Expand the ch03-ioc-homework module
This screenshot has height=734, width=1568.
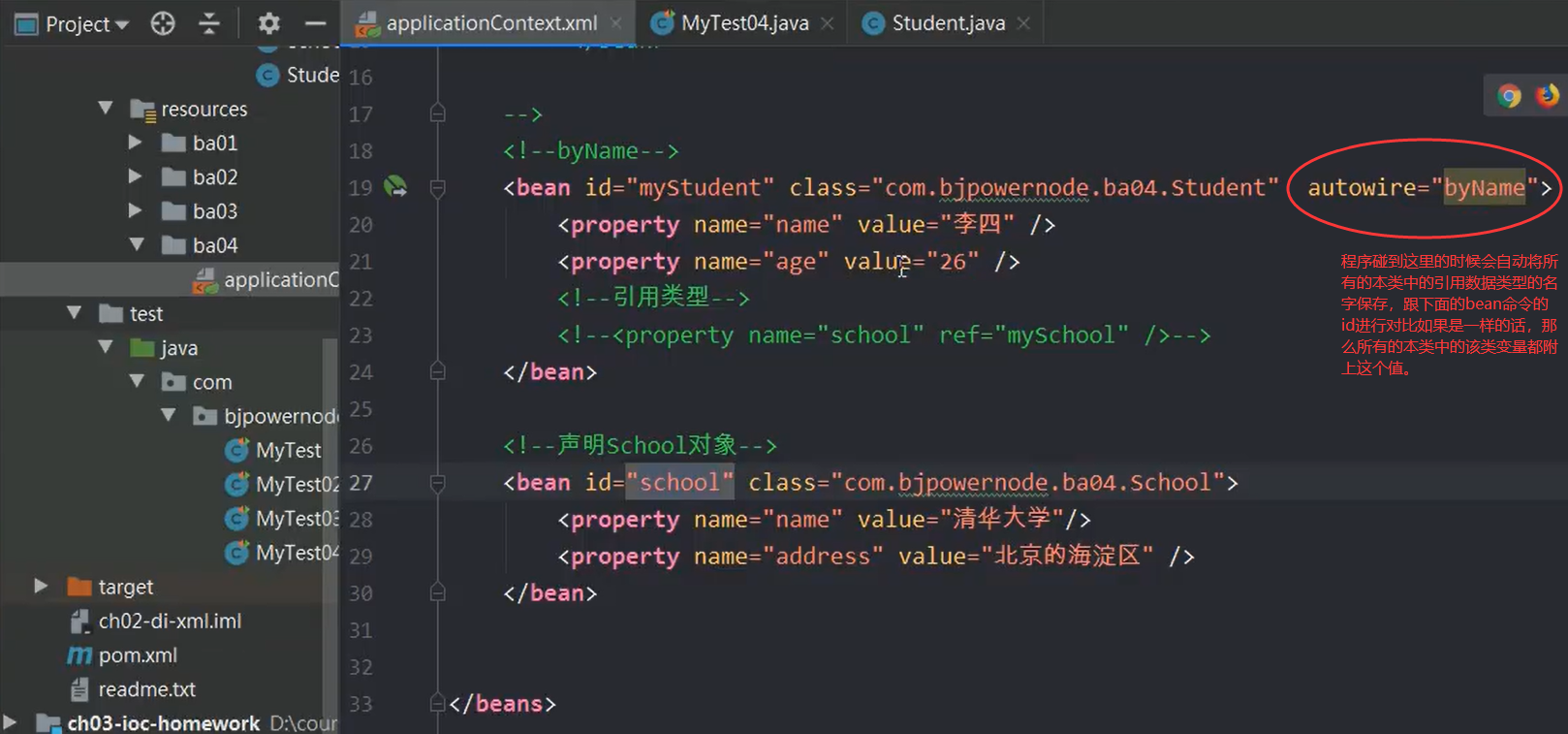(10, 722)
